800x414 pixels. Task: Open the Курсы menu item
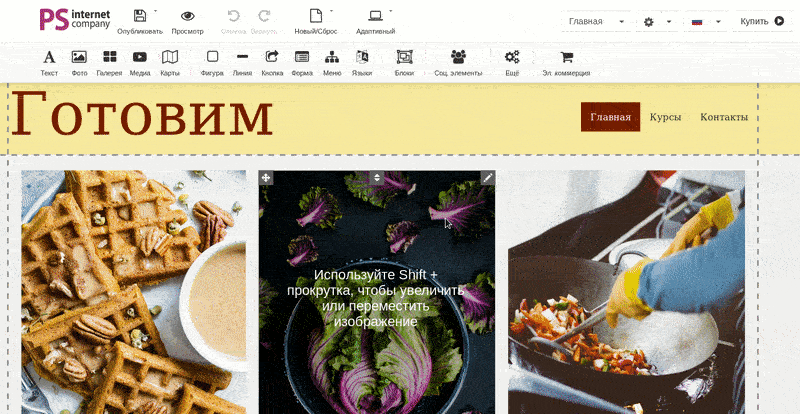click(665, 117)
